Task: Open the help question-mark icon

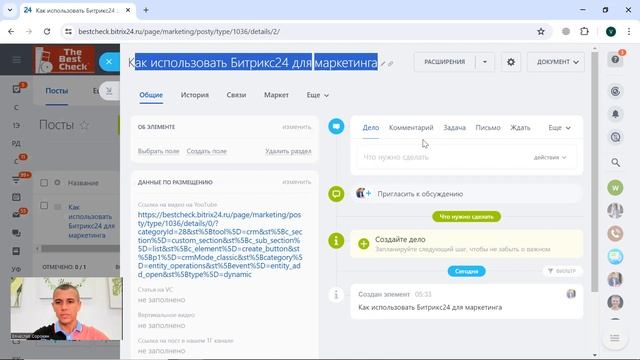Action: point(615,60)
